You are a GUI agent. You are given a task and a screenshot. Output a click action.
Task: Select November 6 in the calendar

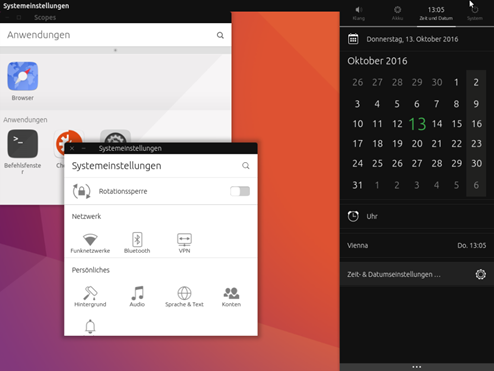pos(476,185)
